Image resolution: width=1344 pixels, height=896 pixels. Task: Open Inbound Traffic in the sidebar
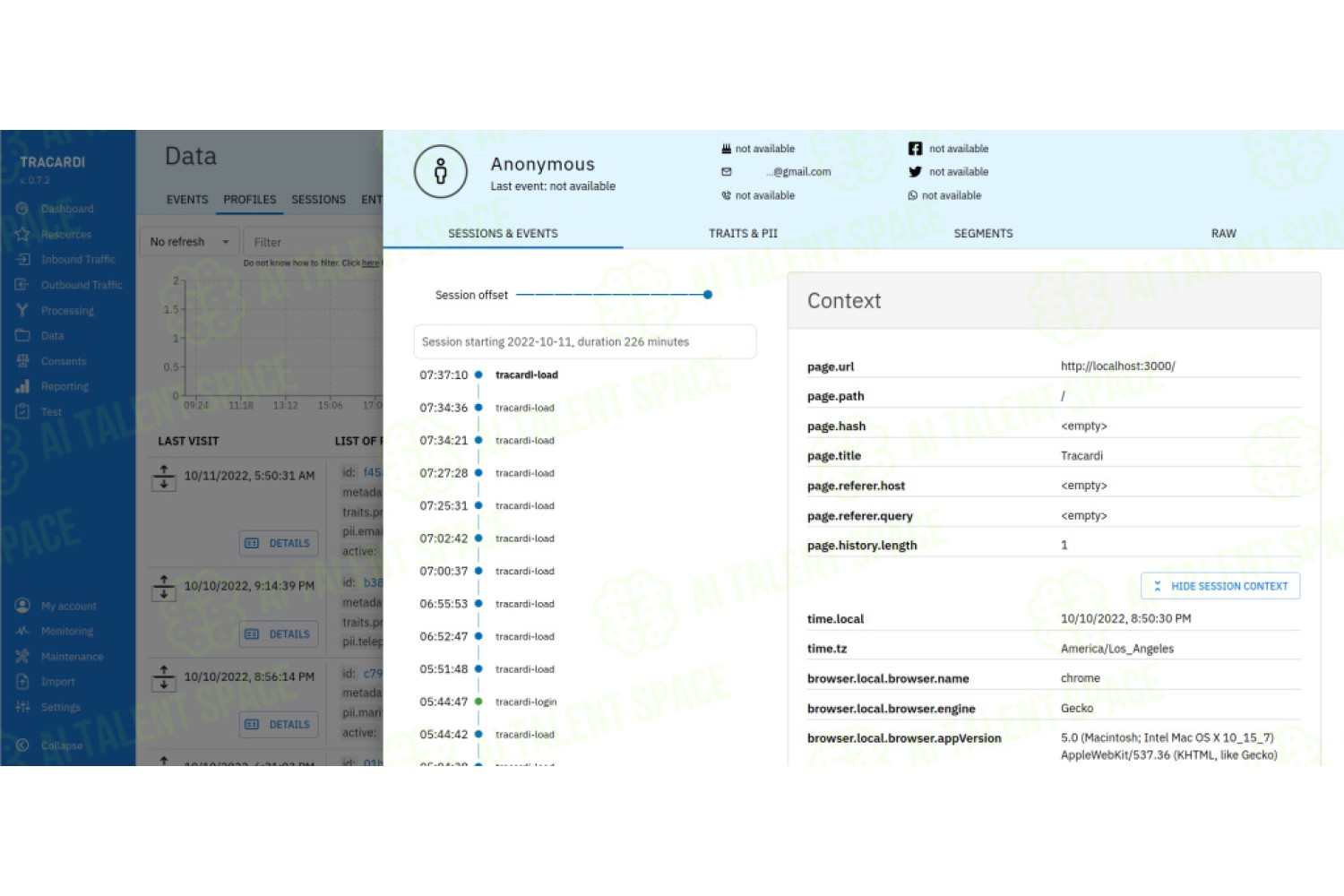tap(66, 260)
